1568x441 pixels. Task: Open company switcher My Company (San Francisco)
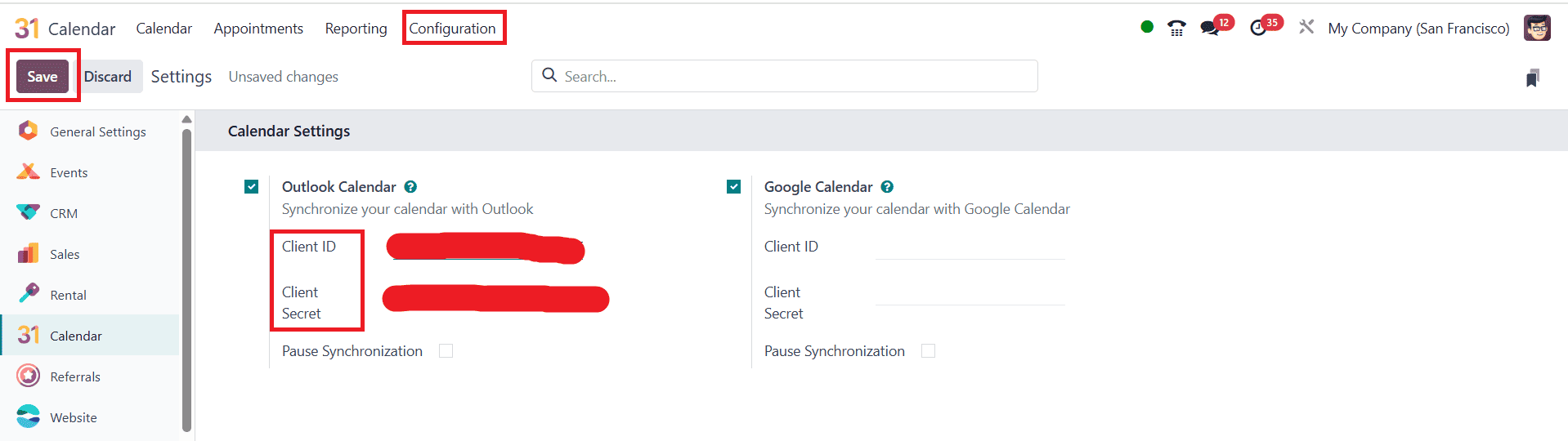[x=1418, y=29]
